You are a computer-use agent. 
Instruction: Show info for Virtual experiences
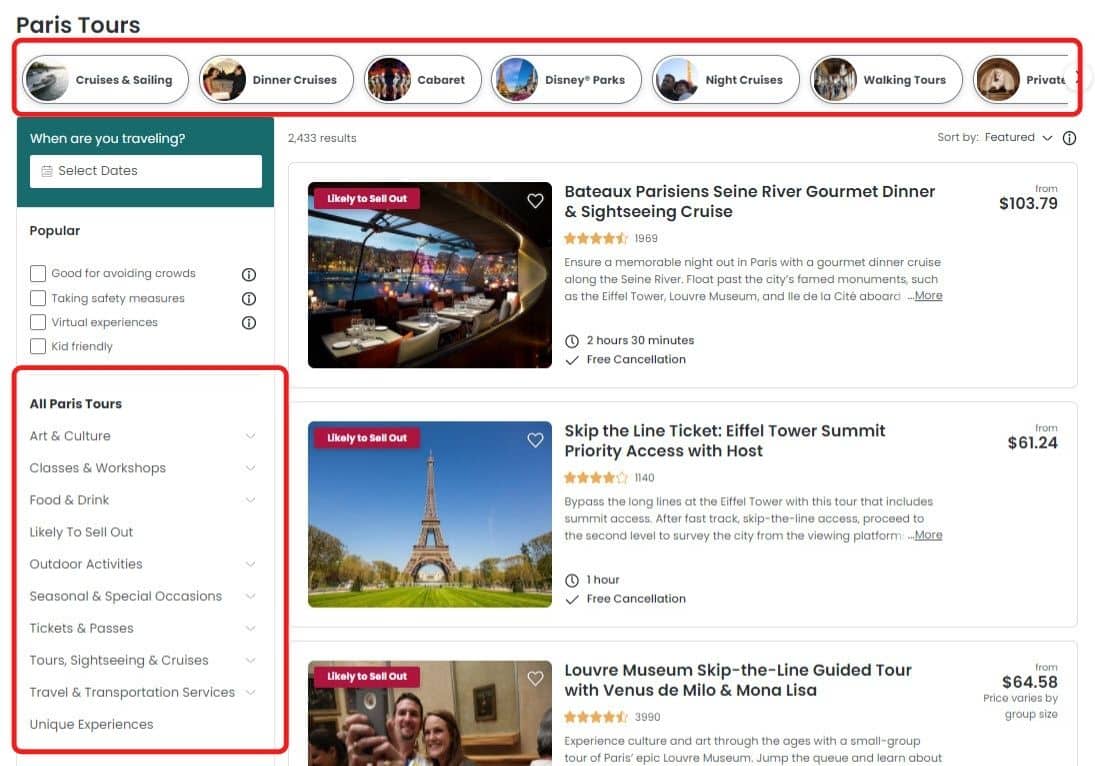(249, 323)
